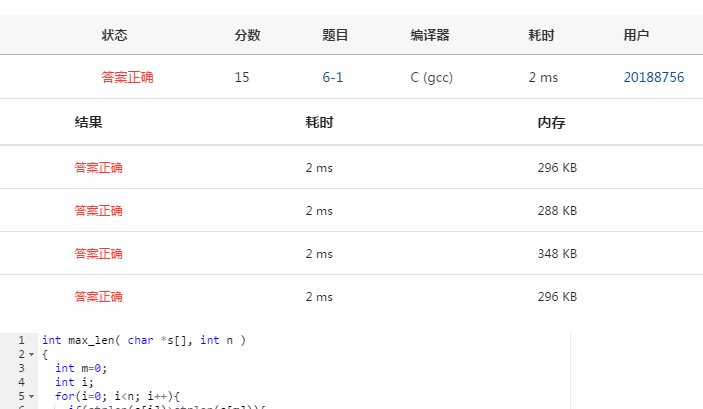Click the 耗时 header in the top table
Screen dimensions: 703x409
(x=541, y=35)
